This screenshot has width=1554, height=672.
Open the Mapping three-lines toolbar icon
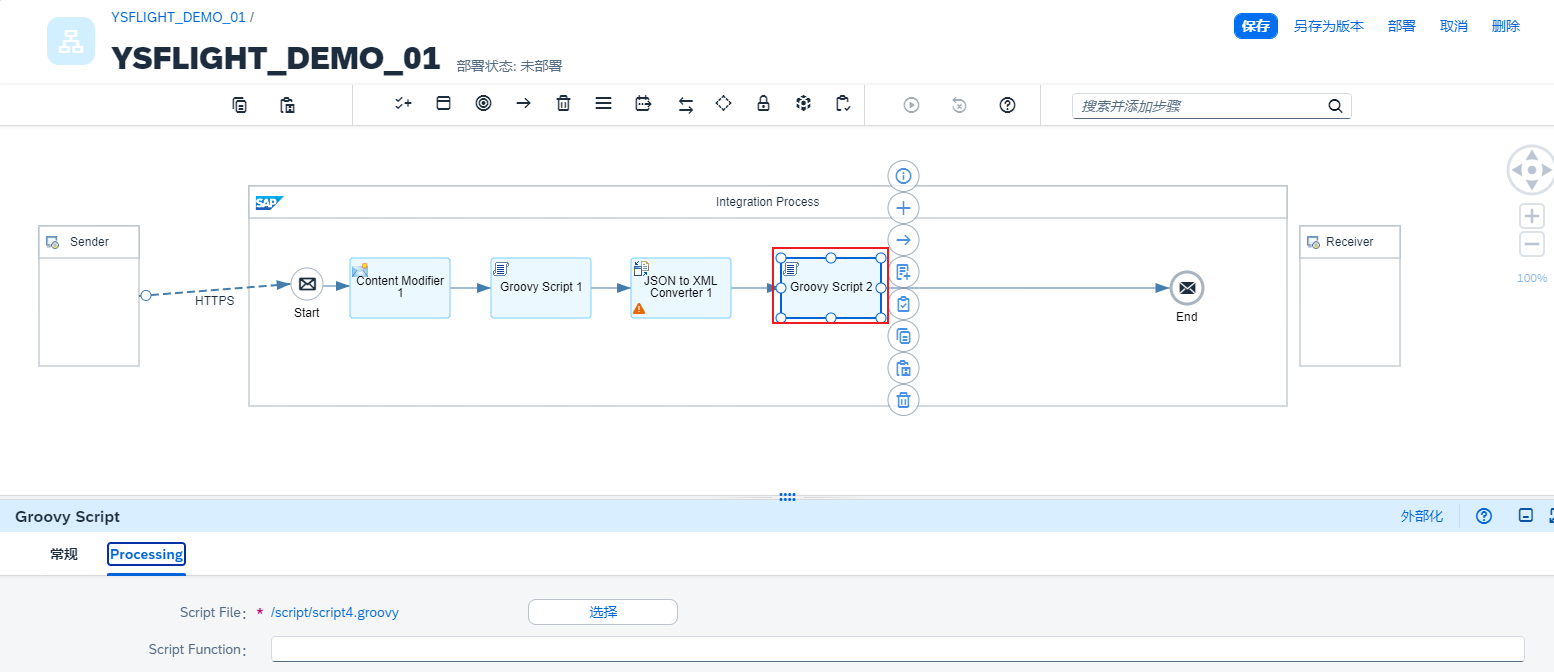(603, 104)
